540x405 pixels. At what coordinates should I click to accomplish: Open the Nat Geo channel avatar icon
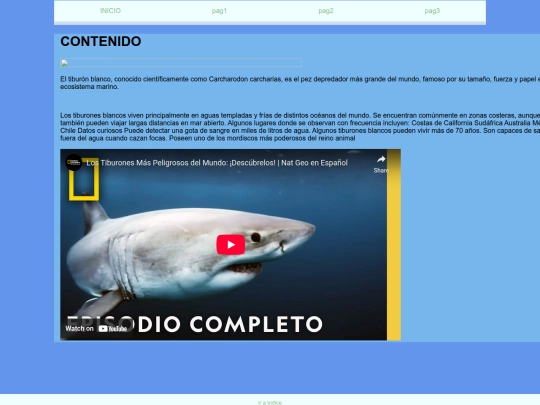pyautogui.click(x=74, y=163)
